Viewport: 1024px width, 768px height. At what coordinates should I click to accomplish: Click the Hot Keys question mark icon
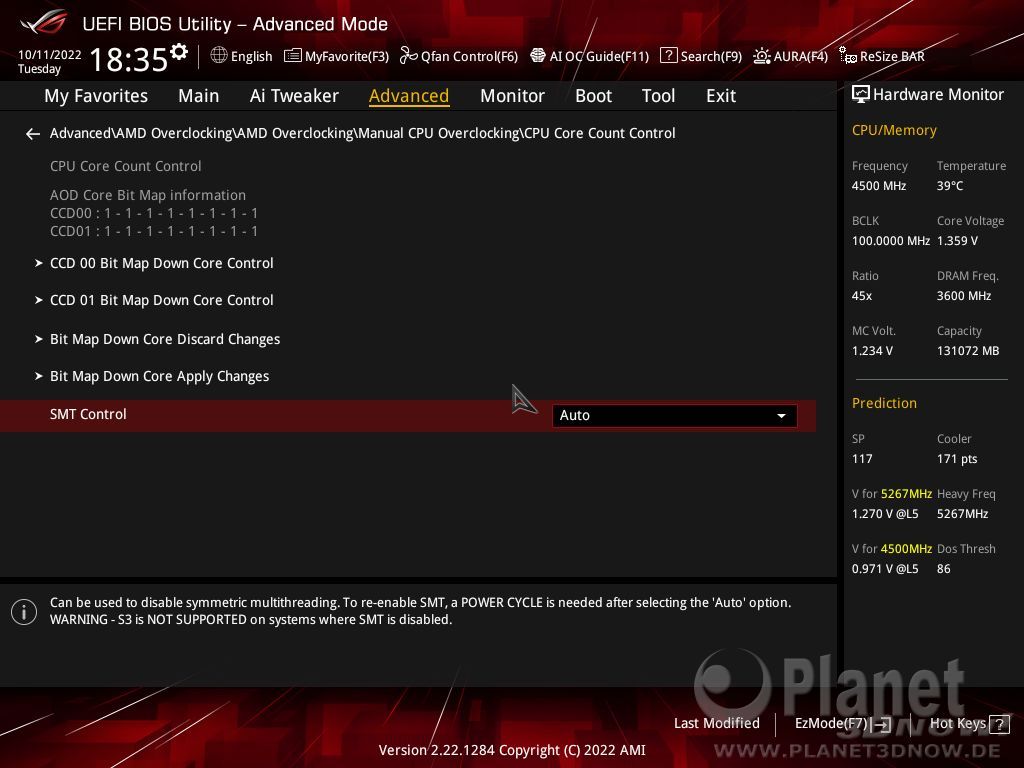[999, 724]
